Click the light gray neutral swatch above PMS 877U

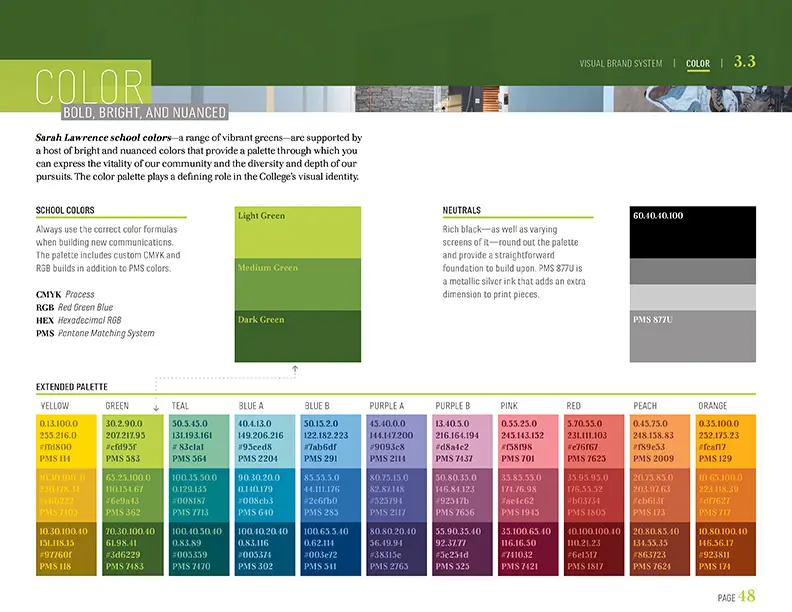tap(692, 297)
